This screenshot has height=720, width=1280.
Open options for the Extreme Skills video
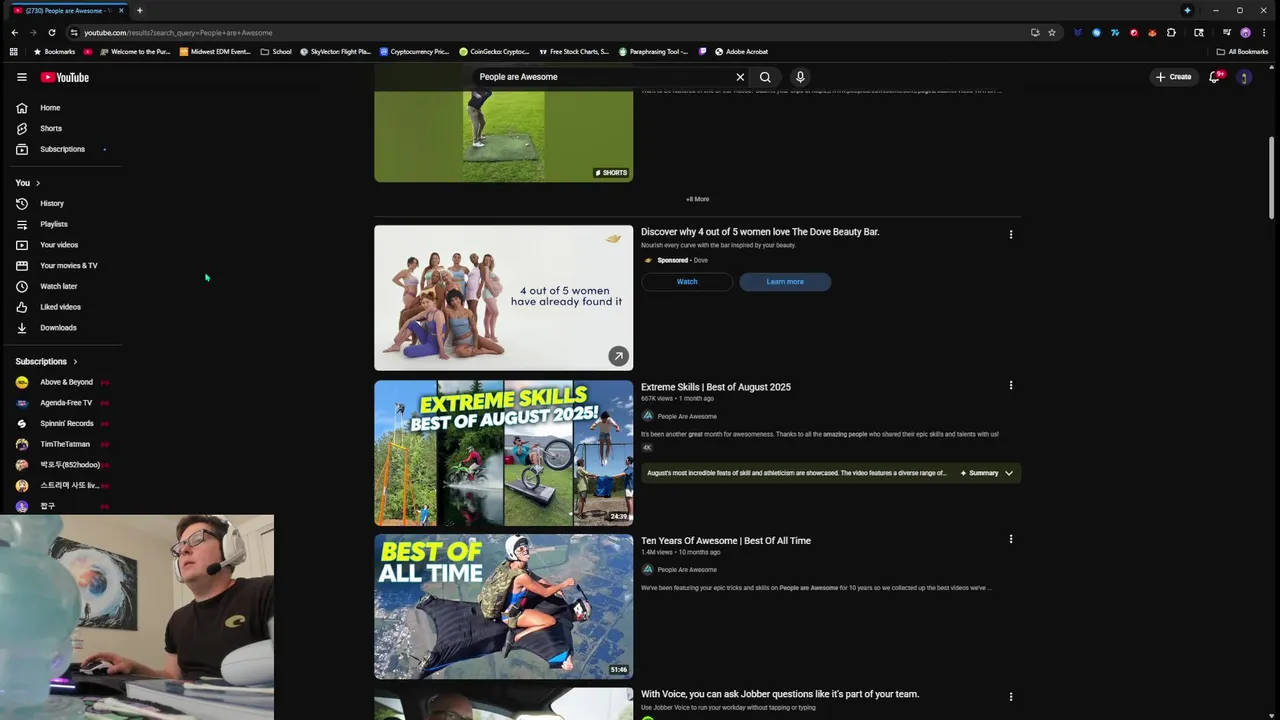point(1011,385)
